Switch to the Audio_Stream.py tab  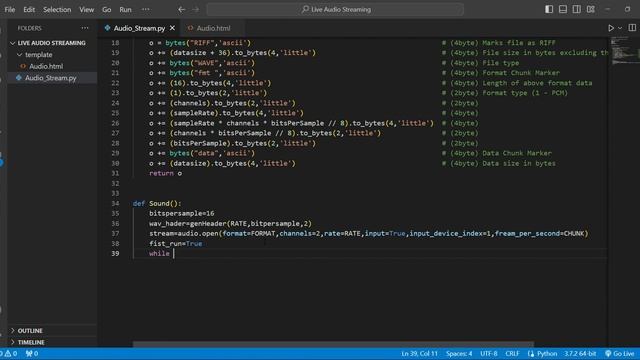[139, 28]
